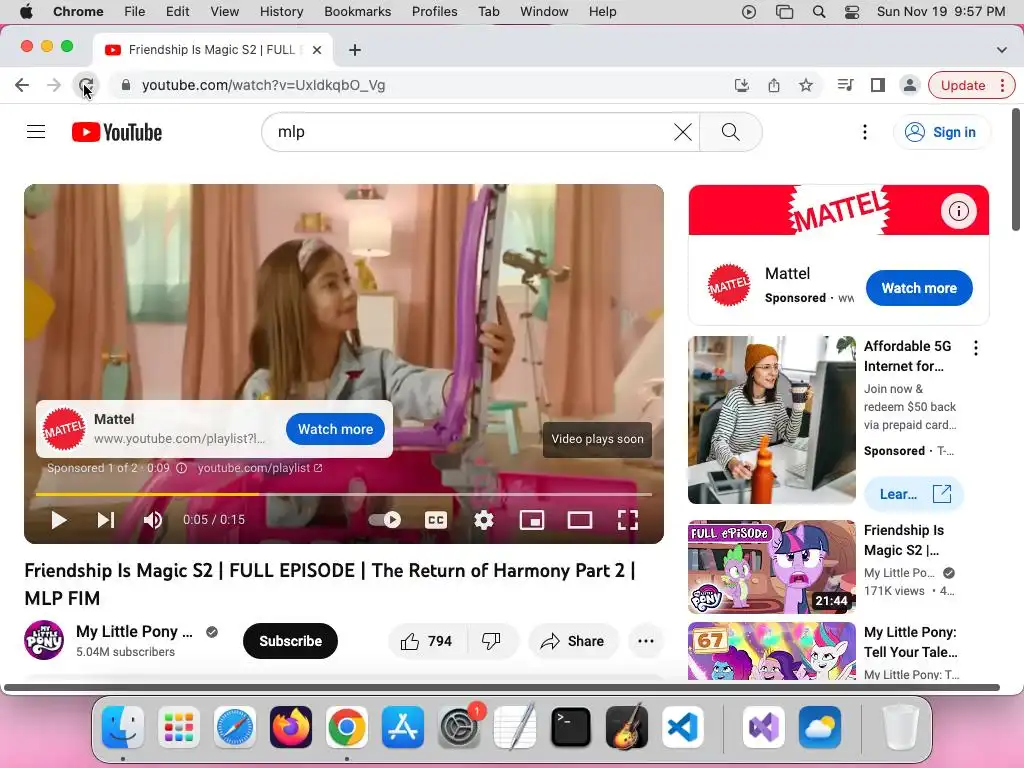Click the share page icon in address bar

tap(774, 85)
